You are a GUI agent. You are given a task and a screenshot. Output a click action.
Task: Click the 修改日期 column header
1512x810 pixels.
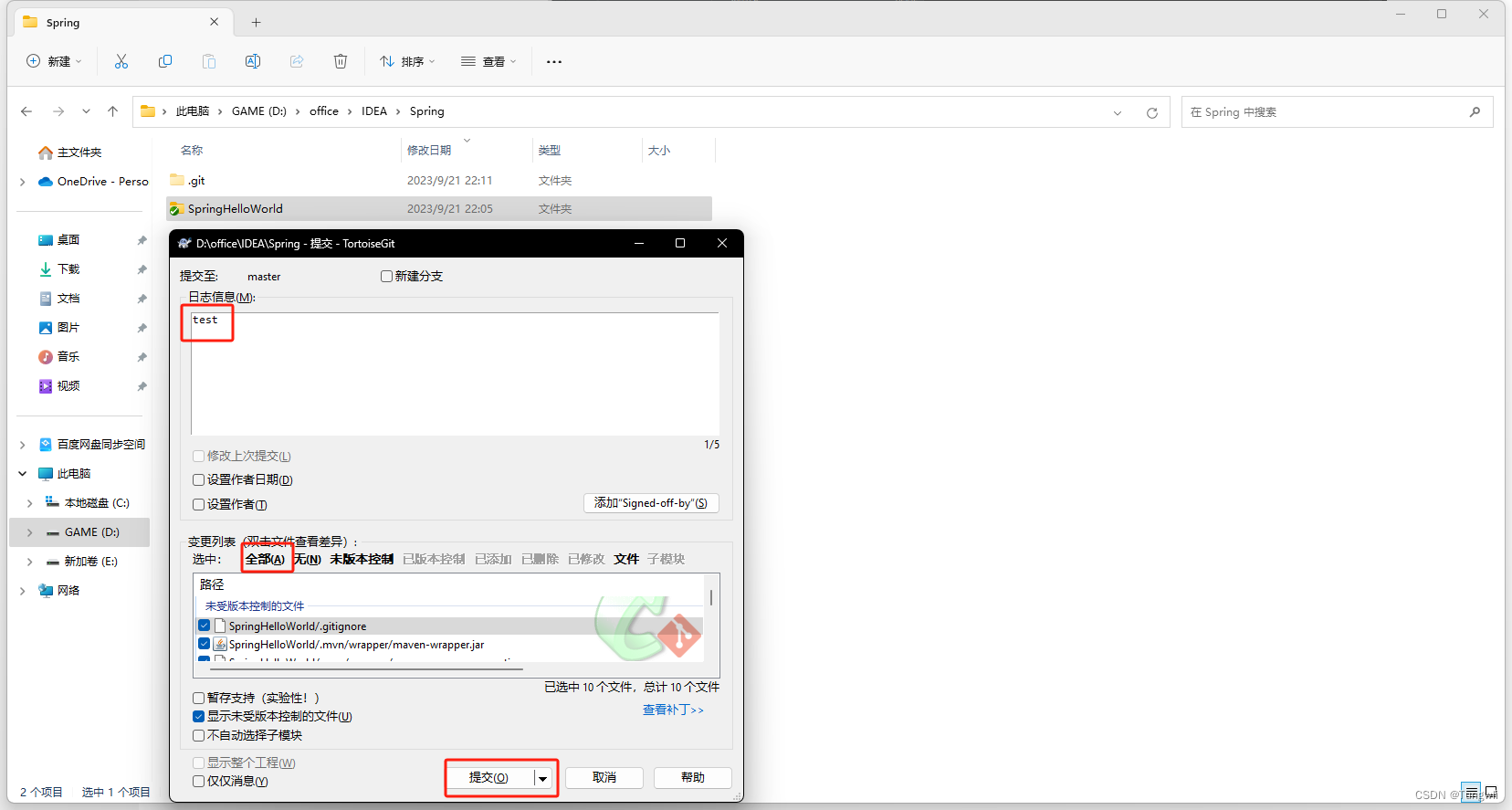click(429, 150)
